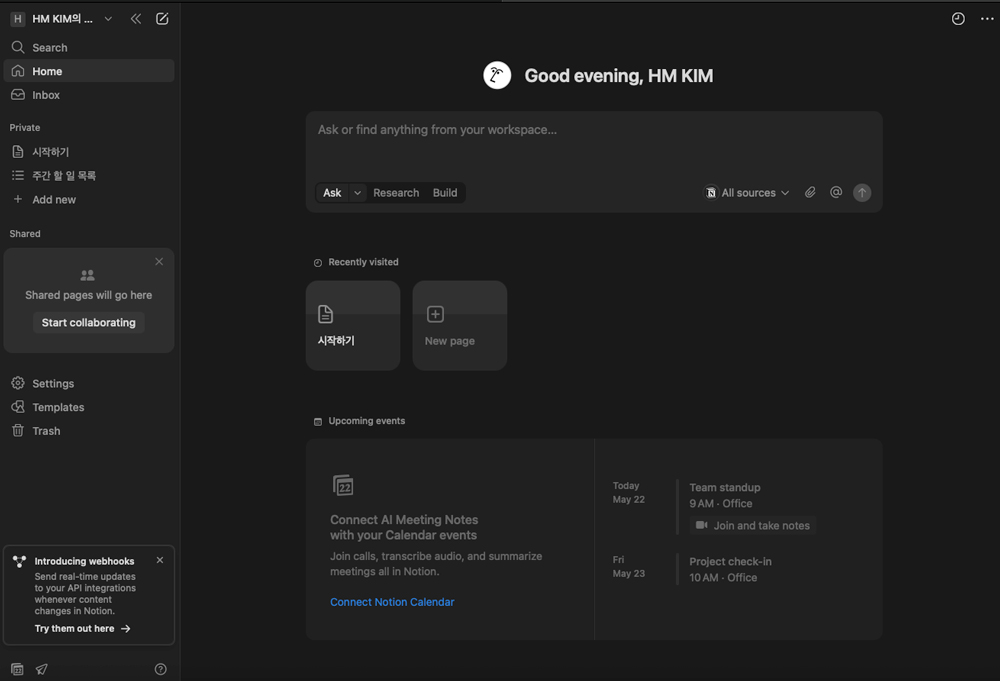This screenshot has width=1000, height=681.
Task: Open Trash from the sidebar
Action: 89,431
